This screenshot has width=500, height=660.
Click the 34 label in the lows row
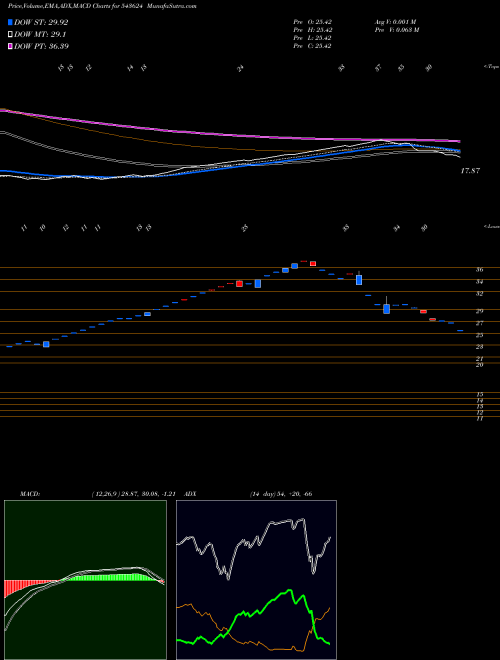(x=397, y=228)
